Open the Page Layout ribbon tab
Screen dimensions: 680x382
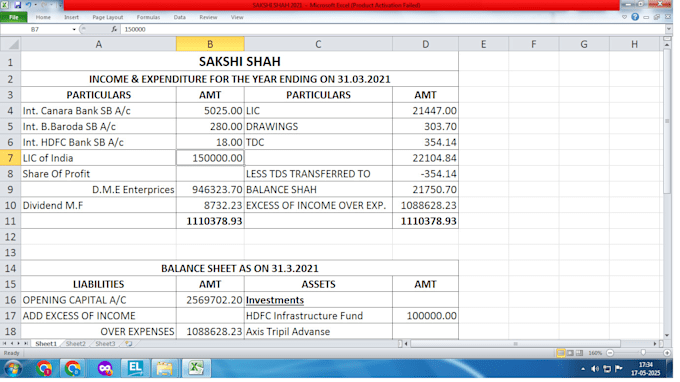108,17
